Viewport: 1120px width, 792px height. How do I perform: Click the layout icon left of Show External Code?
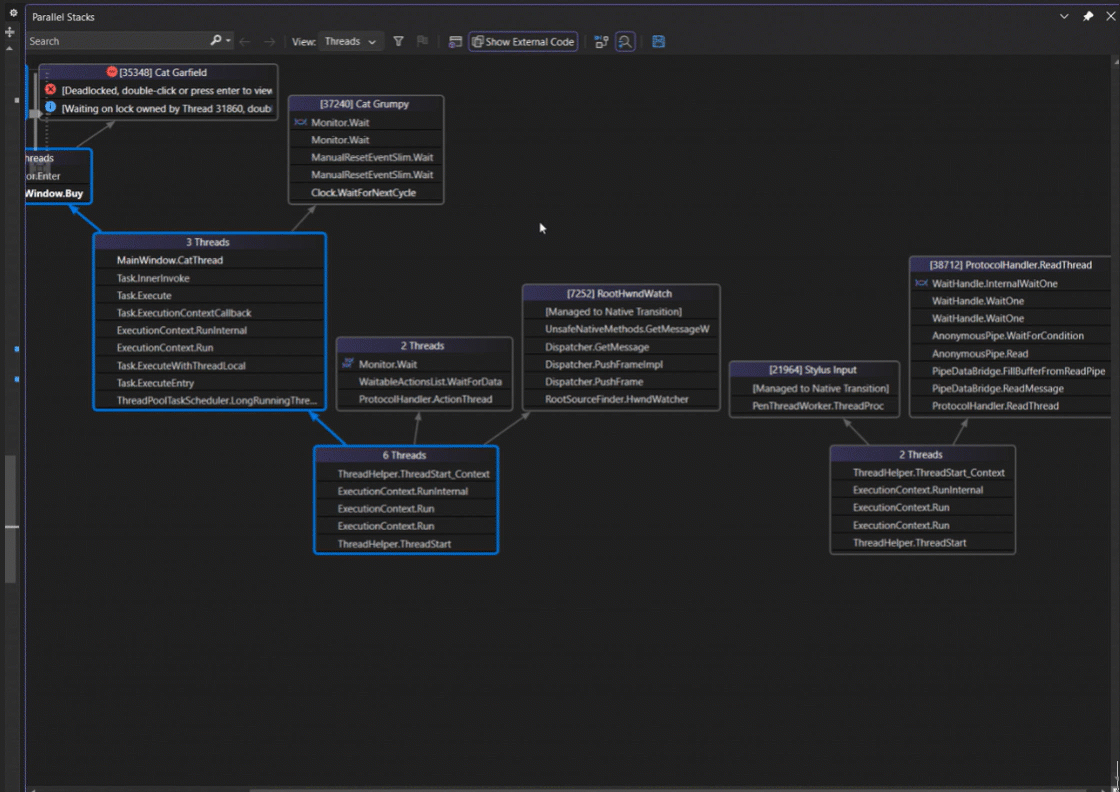pos(455,41)
